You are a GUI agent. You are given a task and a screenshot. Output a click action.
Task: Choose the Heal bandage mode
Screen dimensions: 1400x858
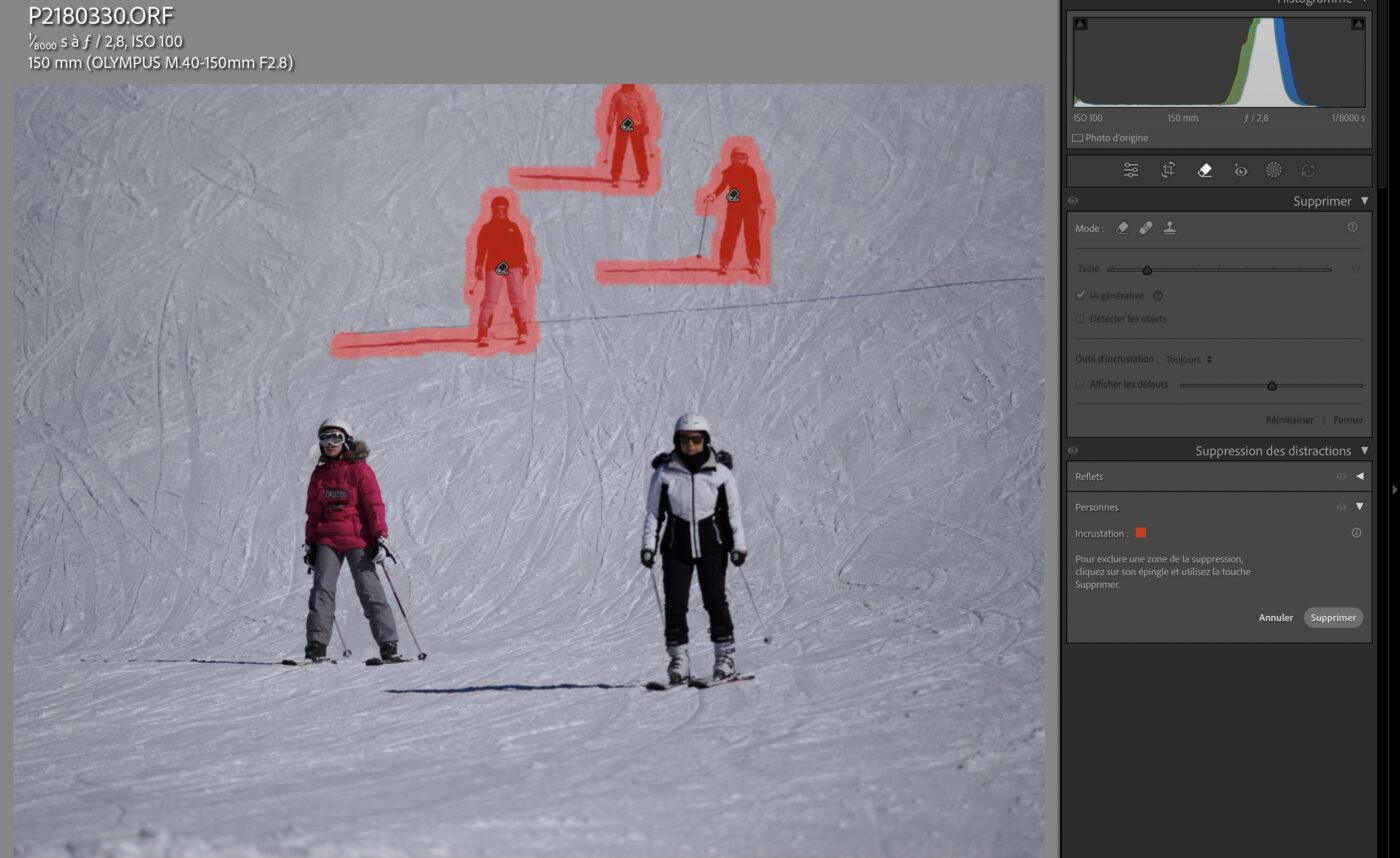click(1146, 228)
